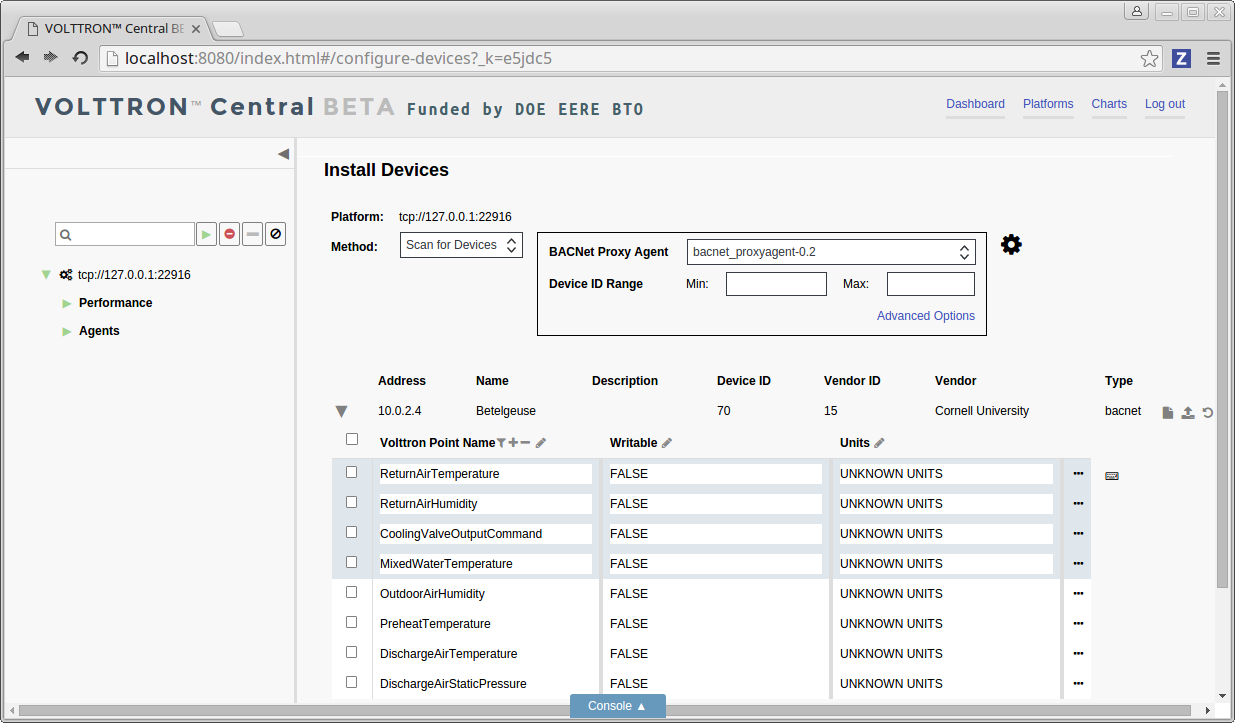Click the Advanced Options link
The image size is (1235, 723).
[926, 316]
